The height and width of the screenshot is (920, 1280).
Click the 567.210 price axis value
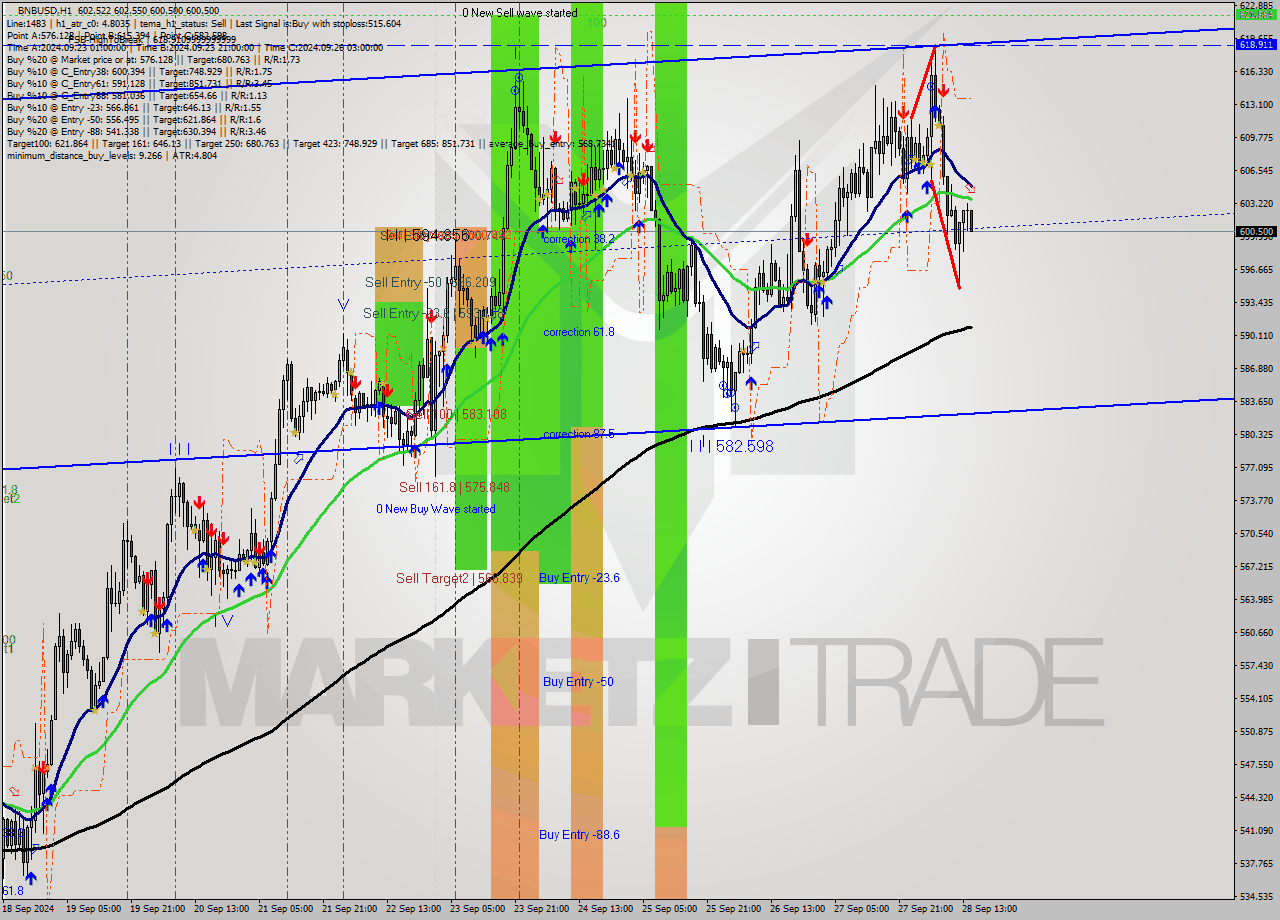point(1256,567)
